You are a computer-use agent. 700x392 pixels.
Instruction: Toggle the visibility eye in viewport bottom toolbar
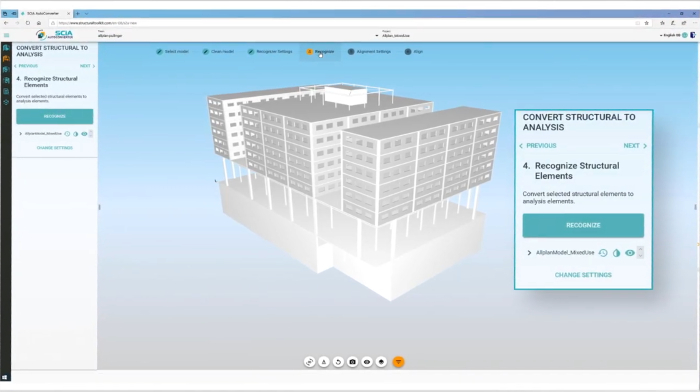[367, 362]
